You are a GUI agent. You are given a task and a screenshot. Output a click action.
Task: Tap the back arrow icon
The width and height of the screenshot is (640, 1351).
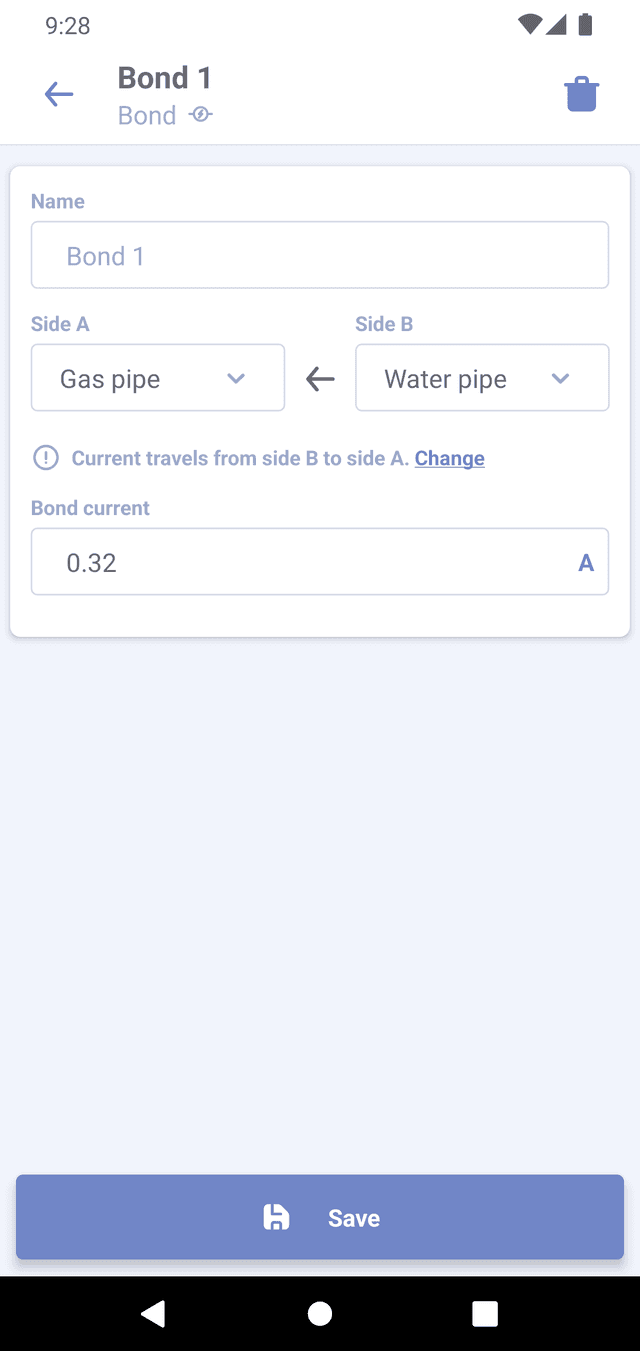point(59,95)
